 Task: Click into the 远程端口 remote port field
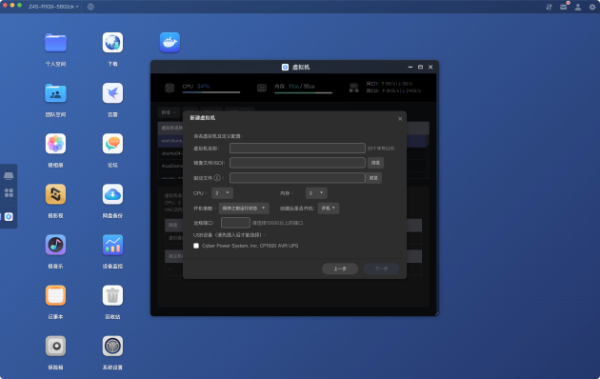[x=235, y=222]
